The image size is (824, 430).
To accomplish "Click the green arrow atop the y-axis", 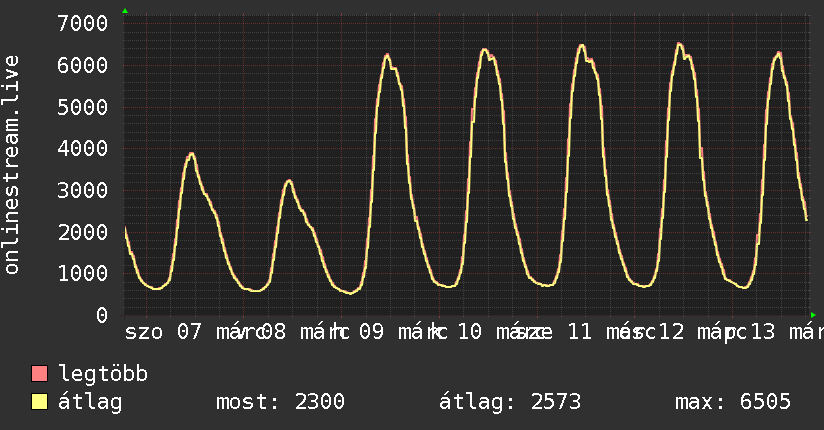I will [x=125, y=11].
